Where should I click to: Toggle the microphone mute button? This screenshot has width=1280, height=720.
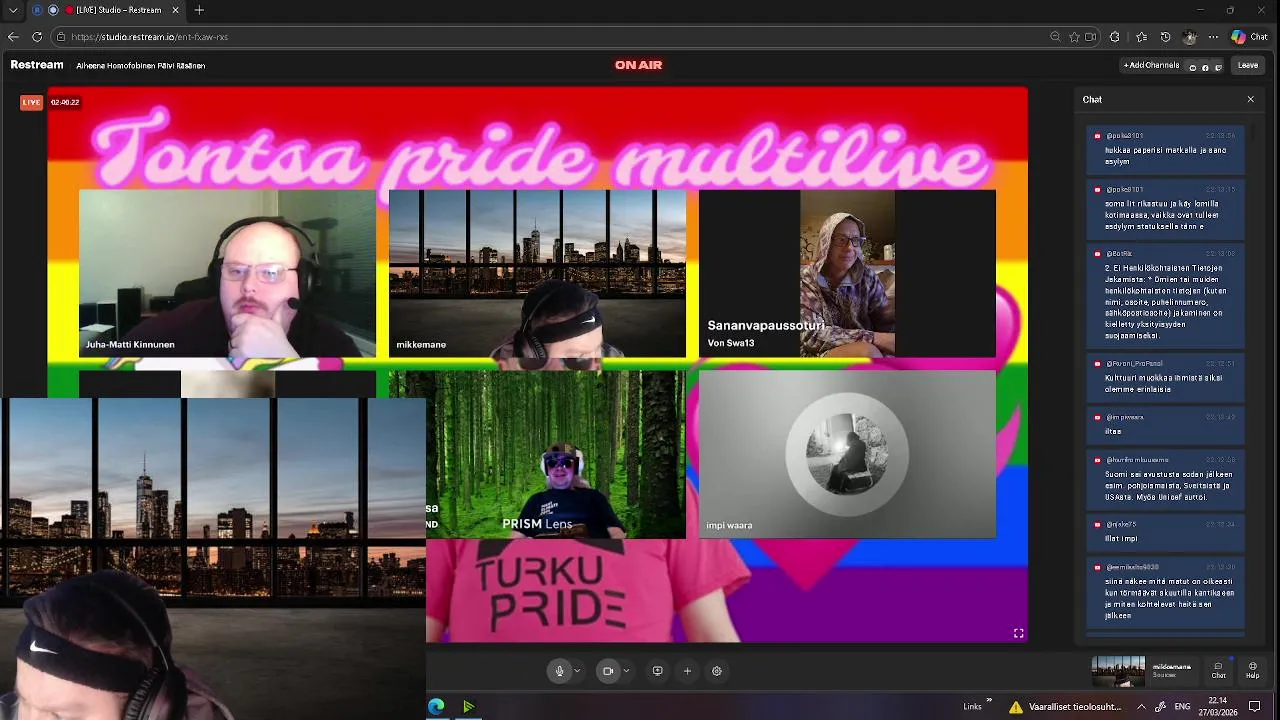tap(559, 671)
